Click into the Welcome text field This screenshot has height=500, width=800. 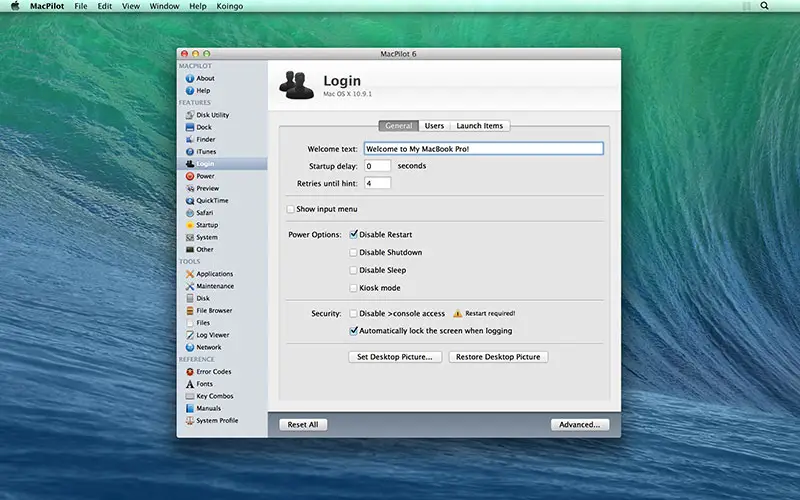tap(484, 148)
